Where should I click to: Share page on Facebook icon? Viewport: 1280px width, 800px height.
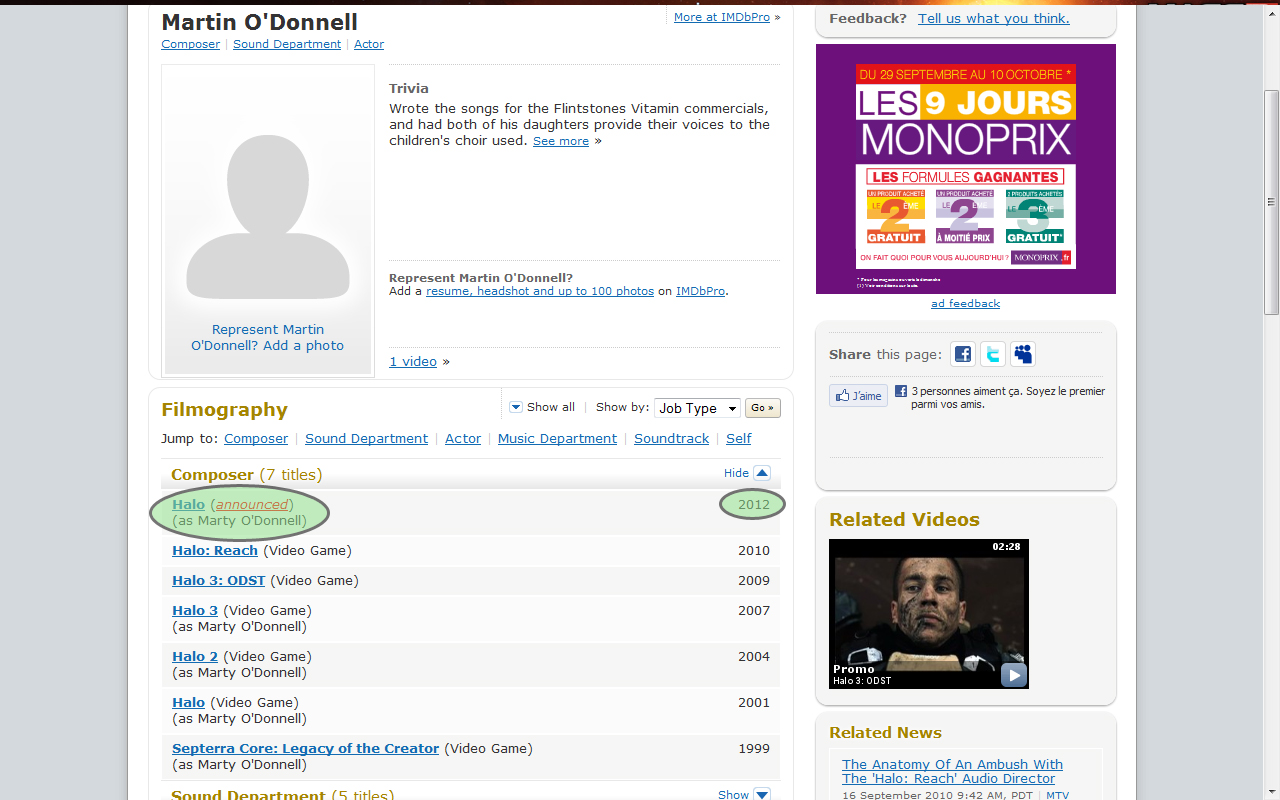[x=963, y=354]
